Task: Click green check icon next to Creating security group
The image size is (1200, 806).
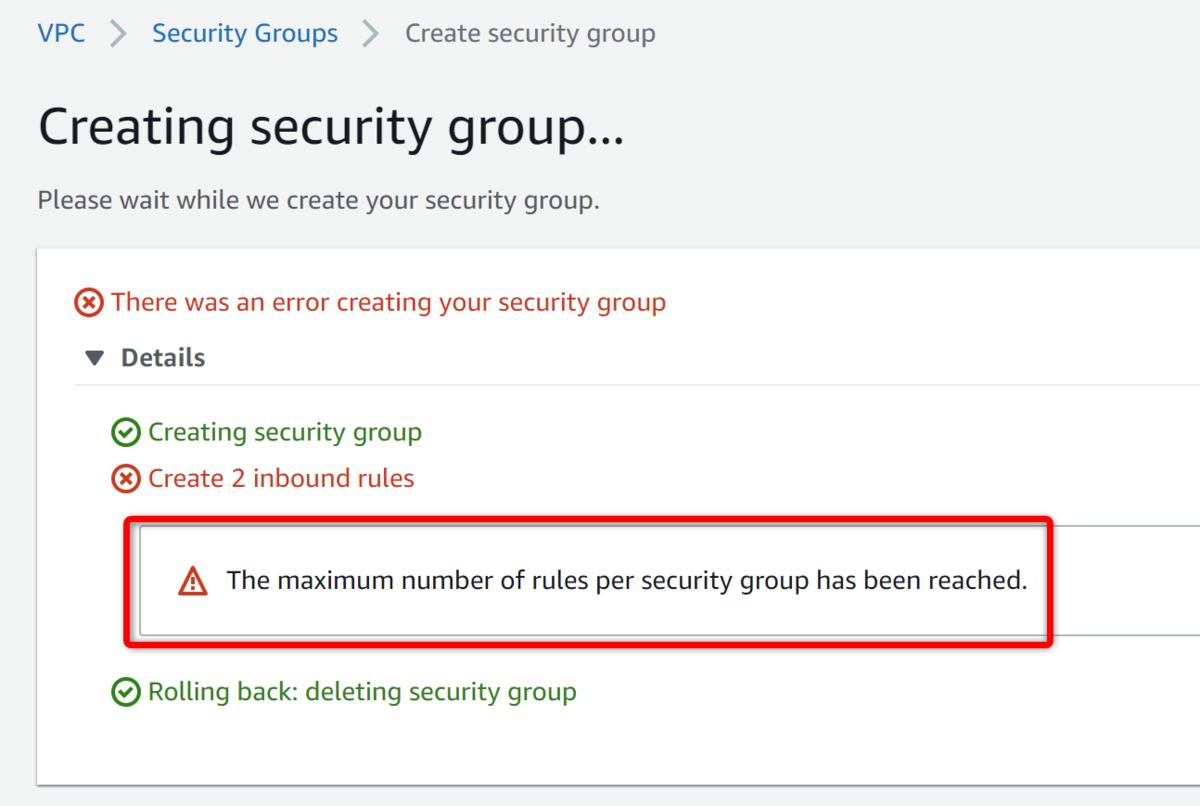Action: pyautogui.click(x=125, y=433)
